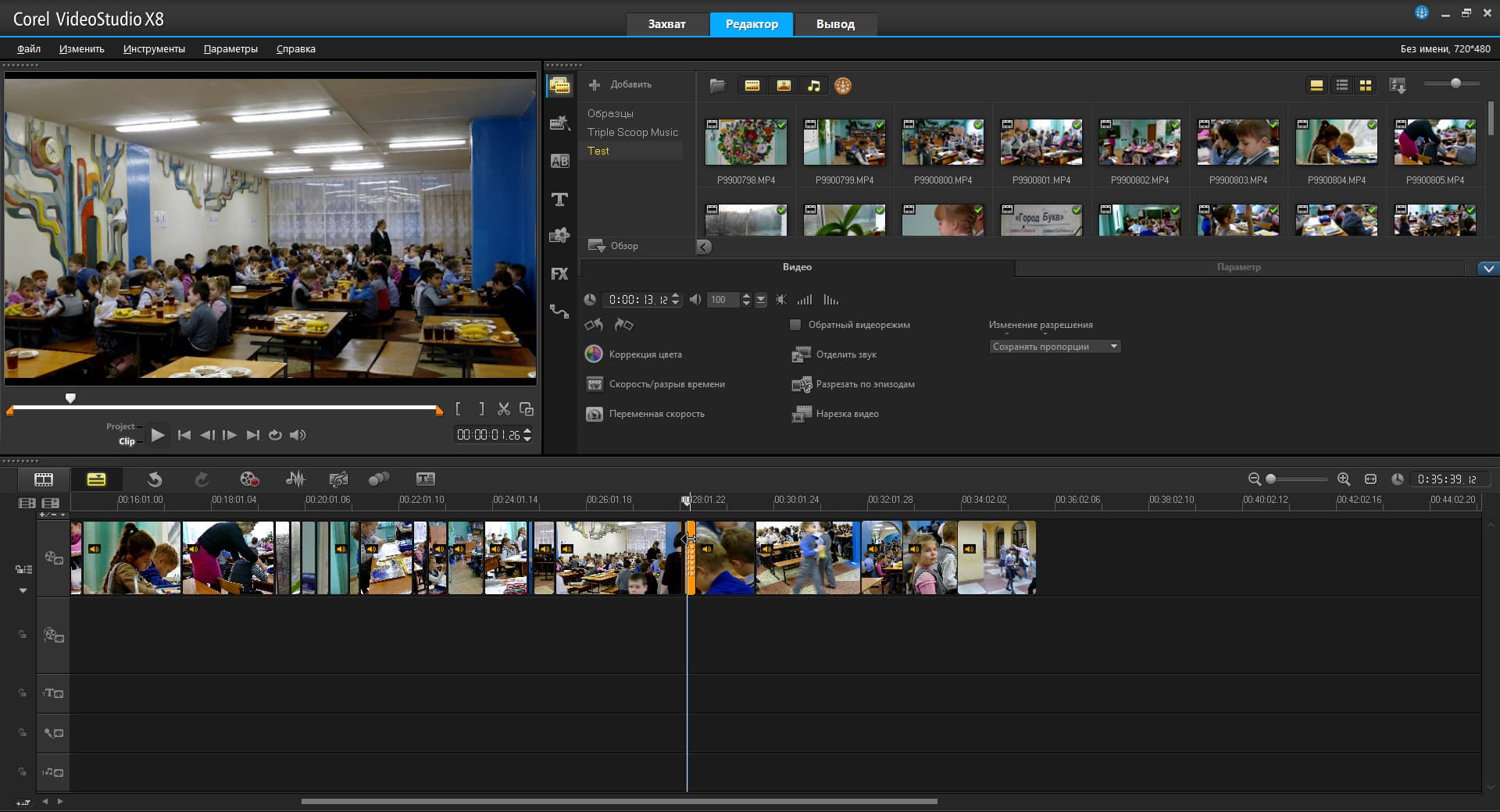
Task: Open the Title (T) library panel
Action: click(x=559, y=200)
